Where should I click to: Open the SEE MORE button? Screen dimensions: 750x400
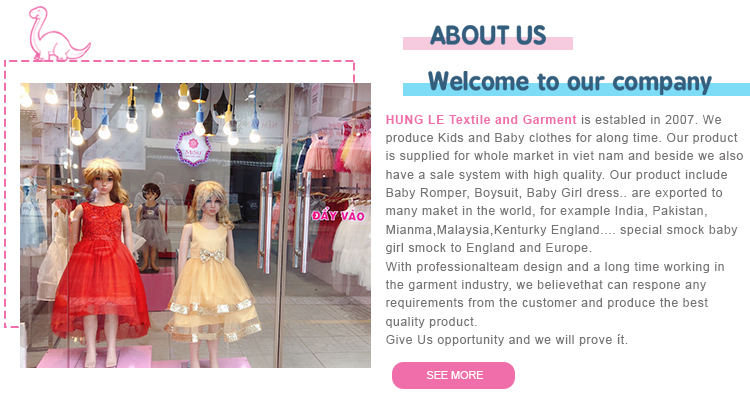coord(453,375)
